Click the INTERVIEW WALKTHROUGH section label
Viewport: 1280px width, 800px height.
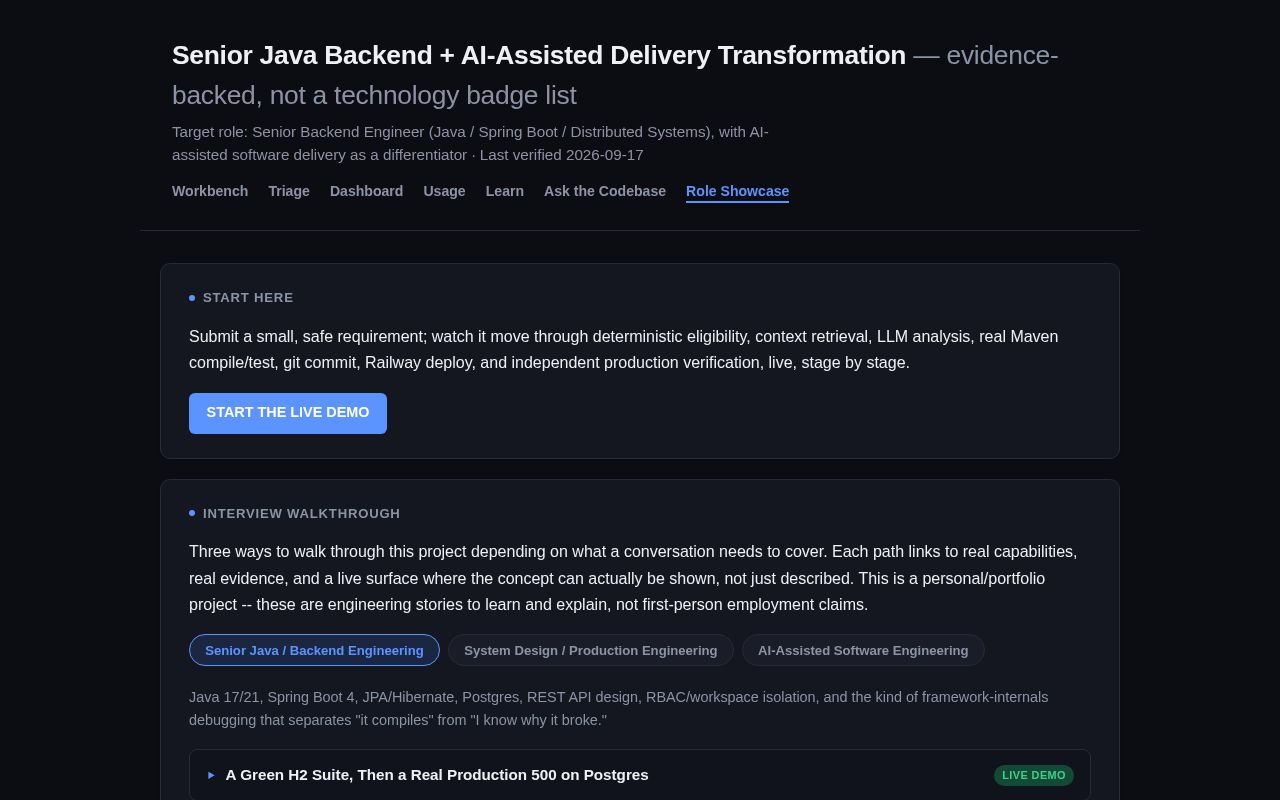click(301, 514)
